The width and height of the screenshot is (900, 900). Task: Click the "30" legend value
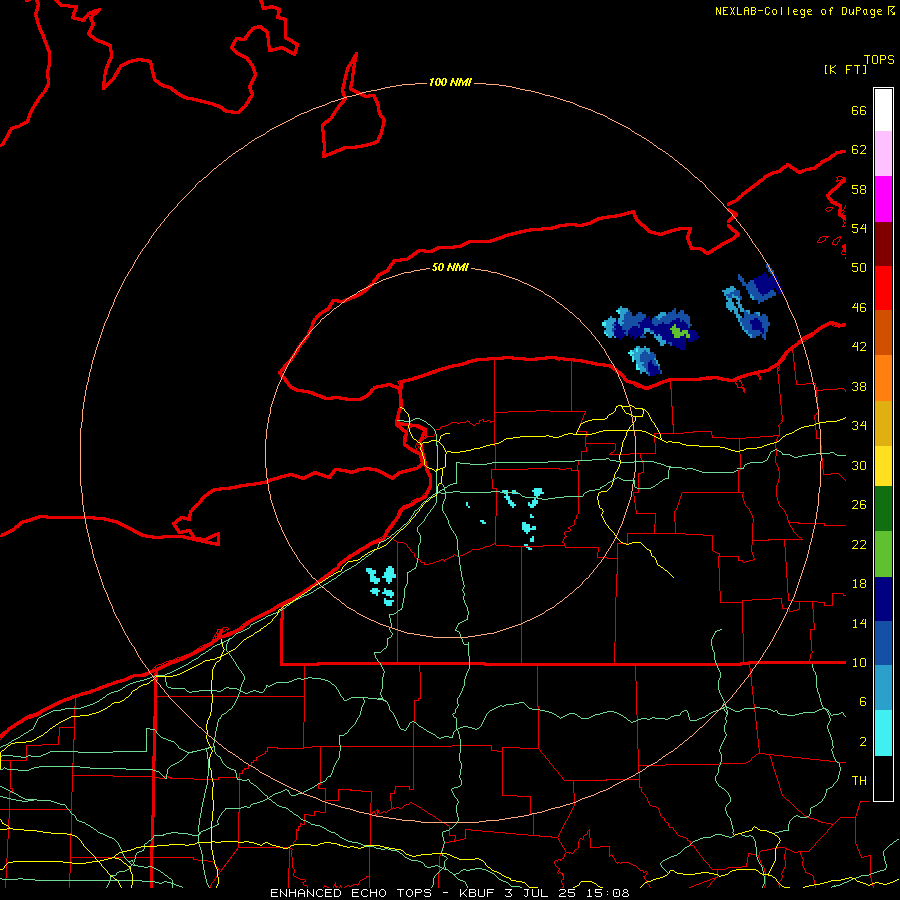pyautogui.click(x=859, y=465)
